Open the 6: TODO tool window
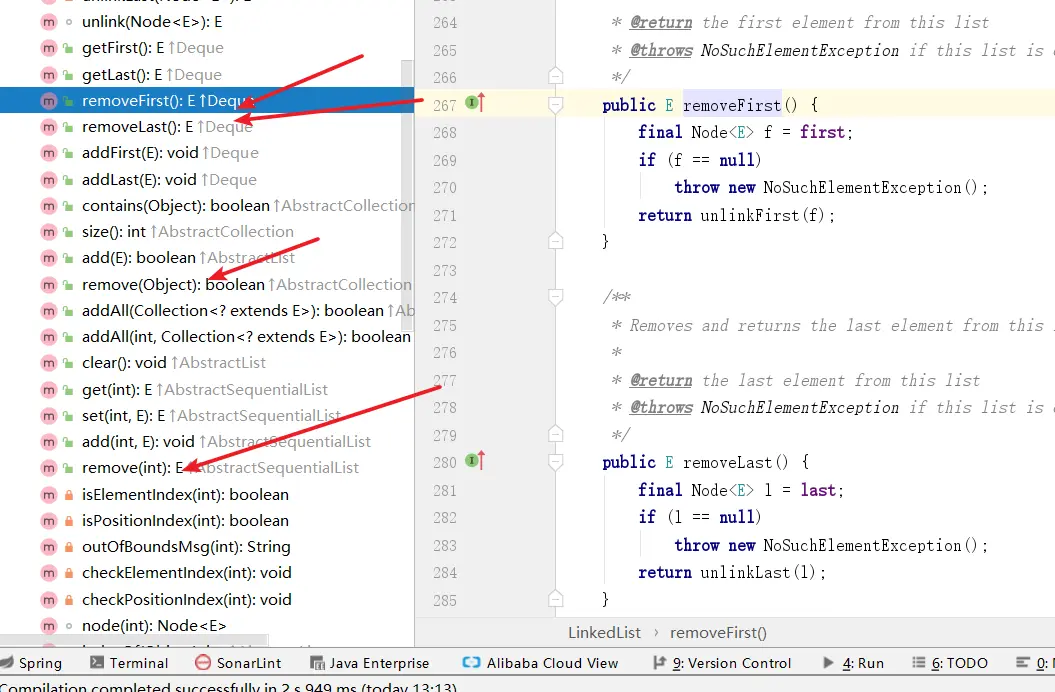This screenshot has width=1055, height=692. [x=949, y=663]
